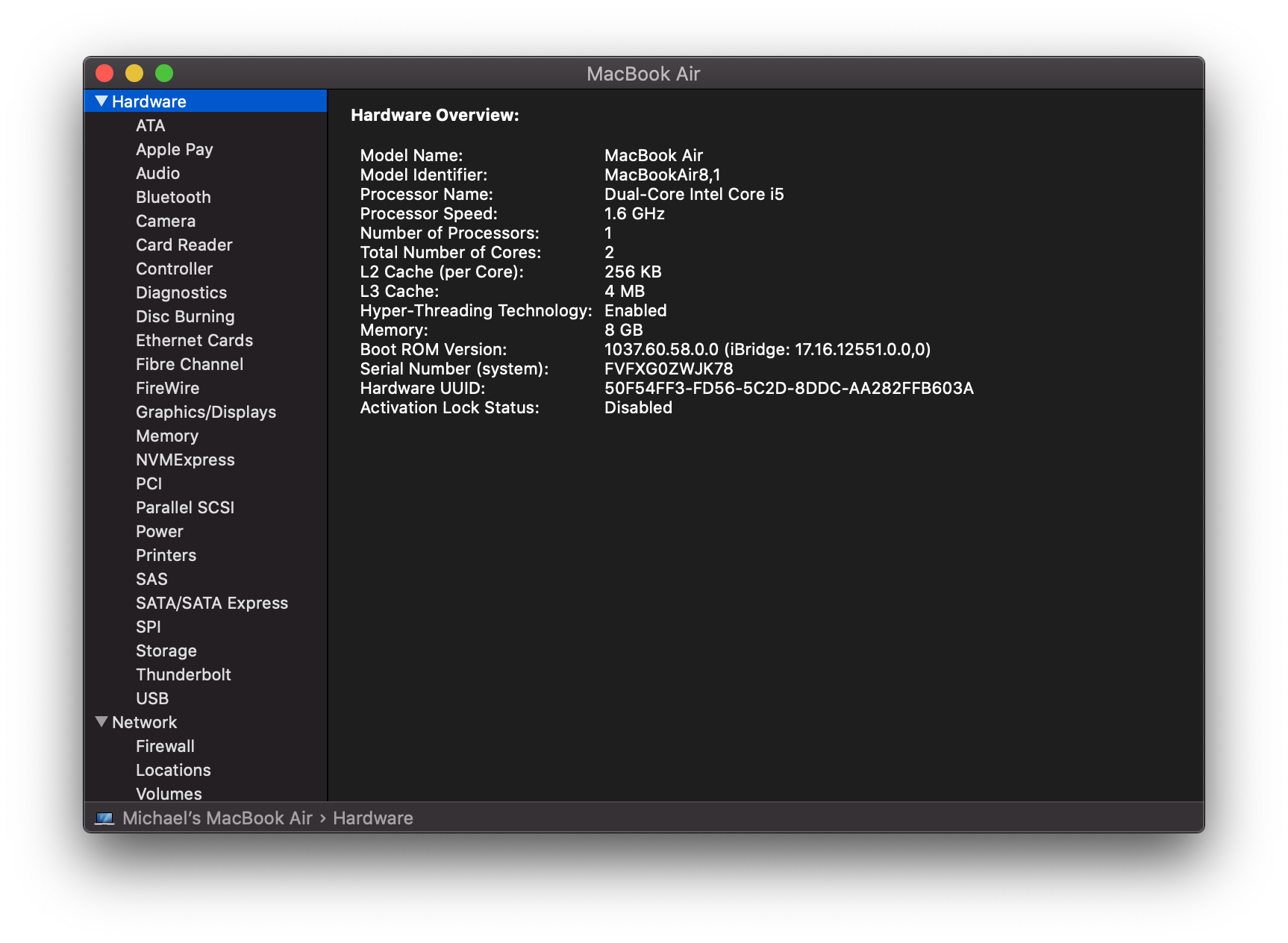Click model identifier value MacBookAir8,1

[x=663, y=175]
